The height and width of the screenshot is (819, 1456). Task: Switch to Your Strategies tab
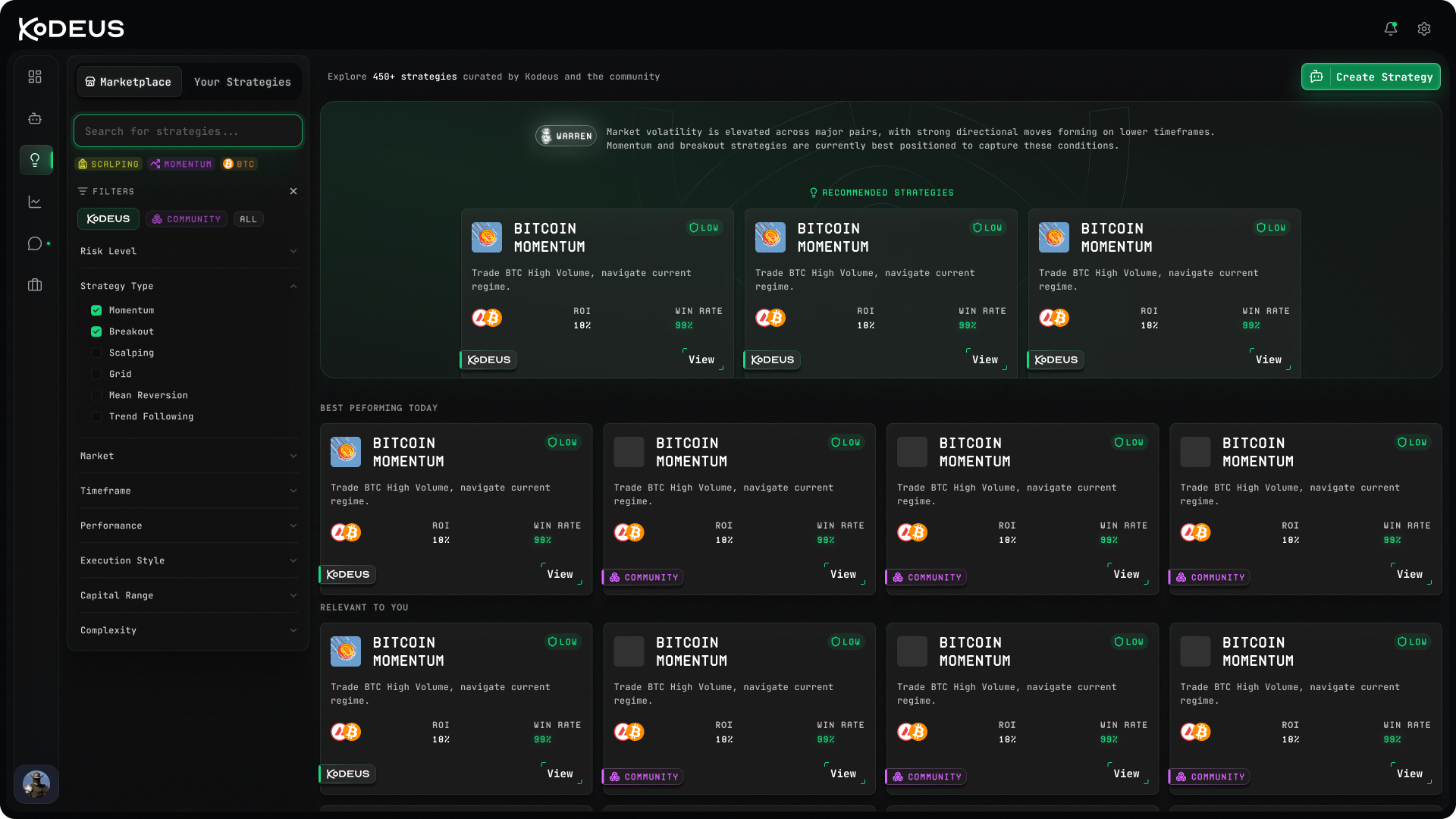243,82
